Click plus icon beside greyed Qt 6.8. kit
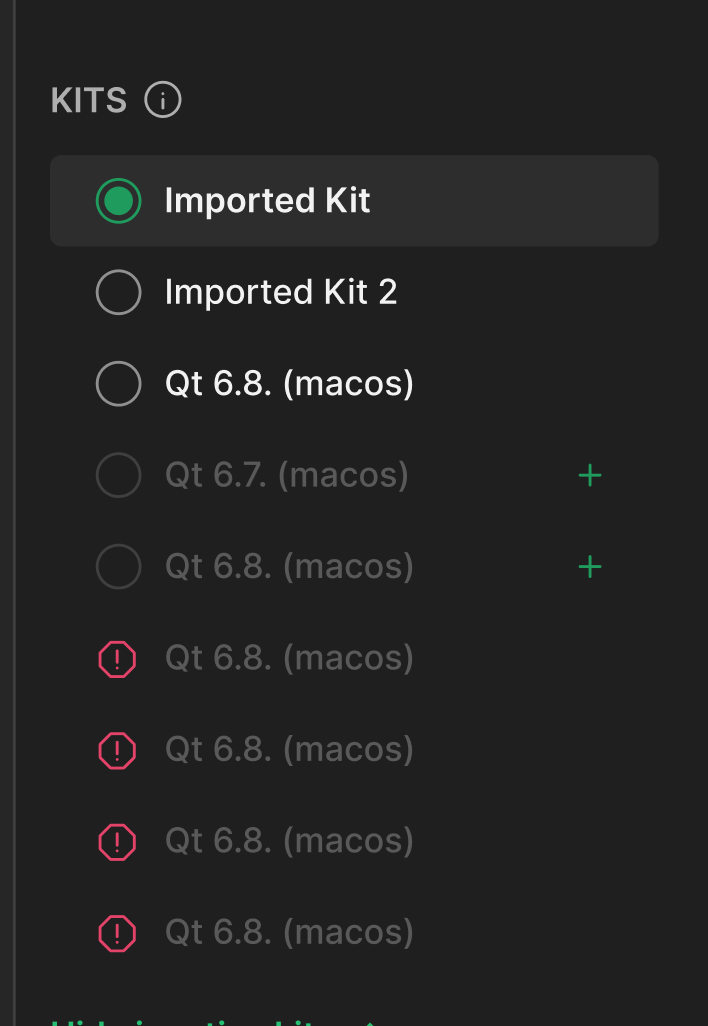 coord(590,568)
